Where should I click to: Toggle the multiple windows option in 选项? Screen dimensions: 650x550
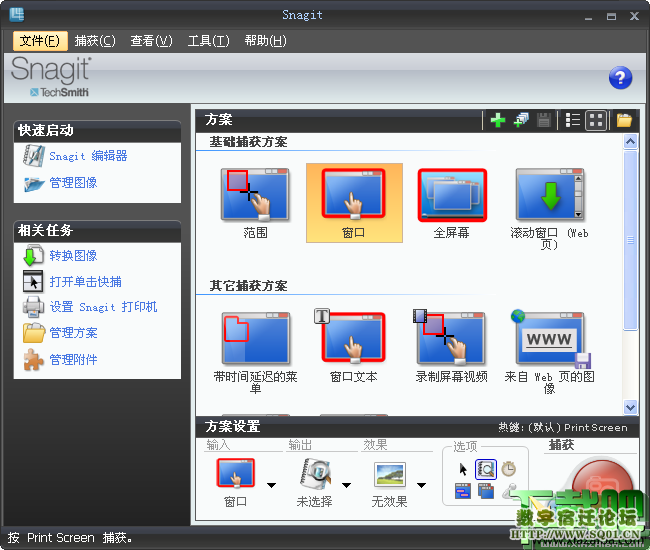click(486, 491)
